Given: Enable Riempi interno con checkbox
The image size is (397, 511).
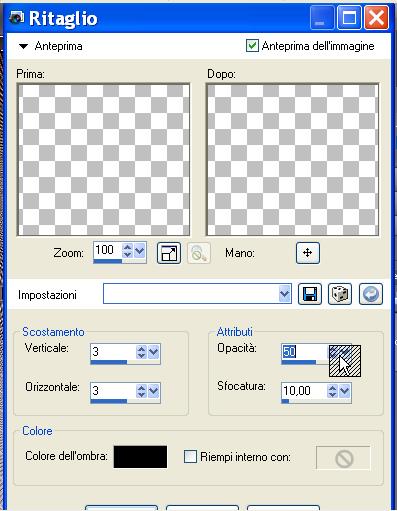Looking at the screenshot, I should (x=190, y=456).
